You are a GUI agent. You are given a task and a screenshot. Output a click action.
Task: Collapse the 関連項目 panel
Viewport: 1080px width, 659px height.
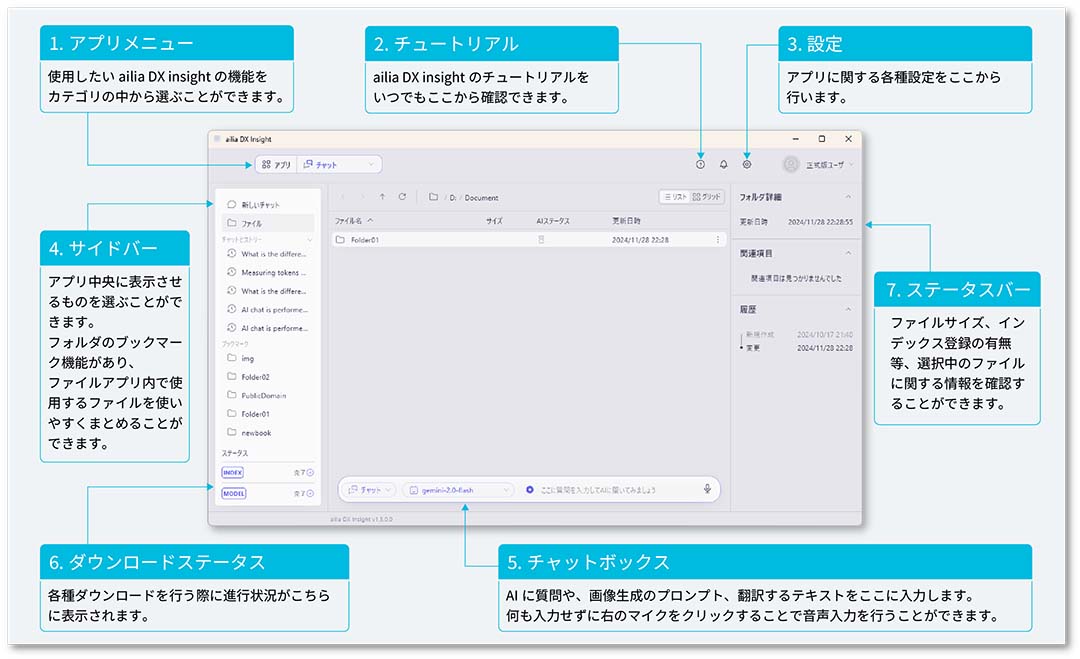click(849, 253)
